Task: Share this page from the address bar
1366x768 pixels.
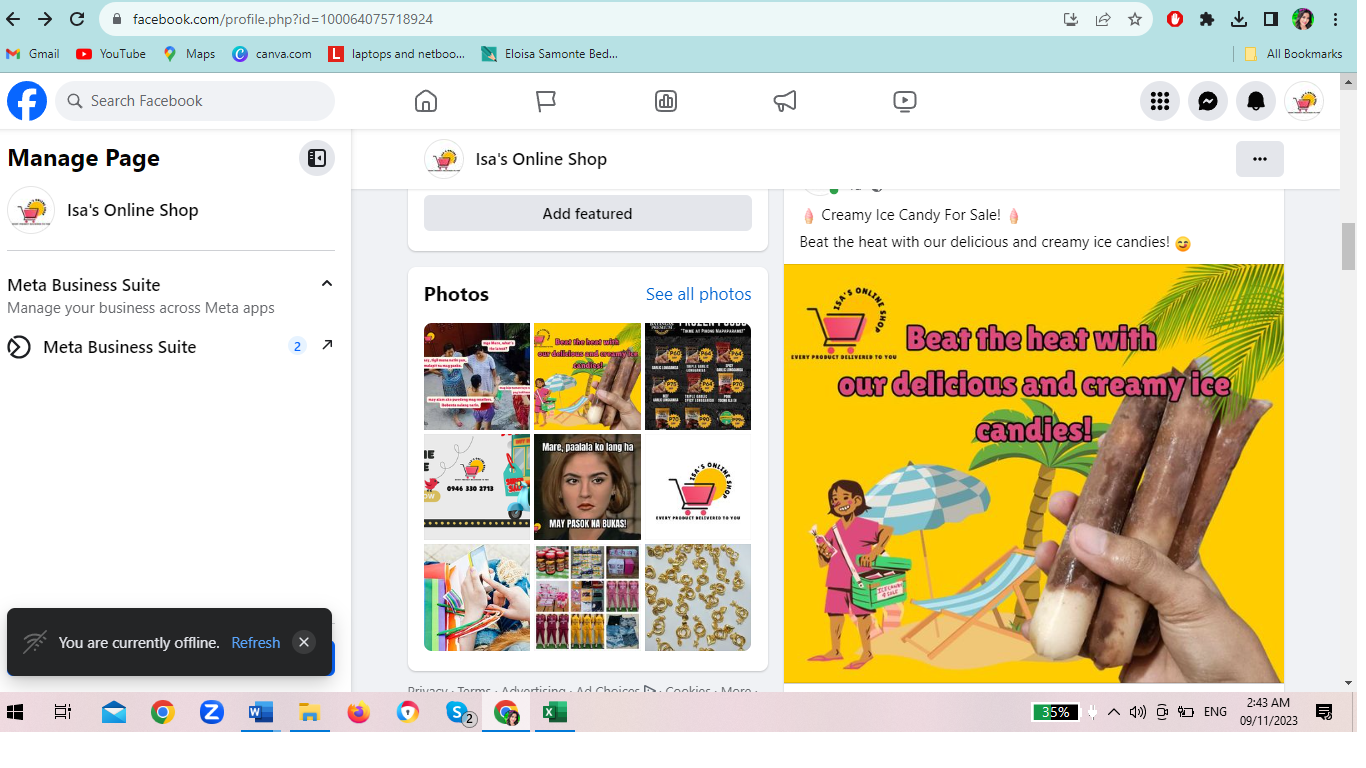Action: pyautogui.click(x=1103, y=19)
